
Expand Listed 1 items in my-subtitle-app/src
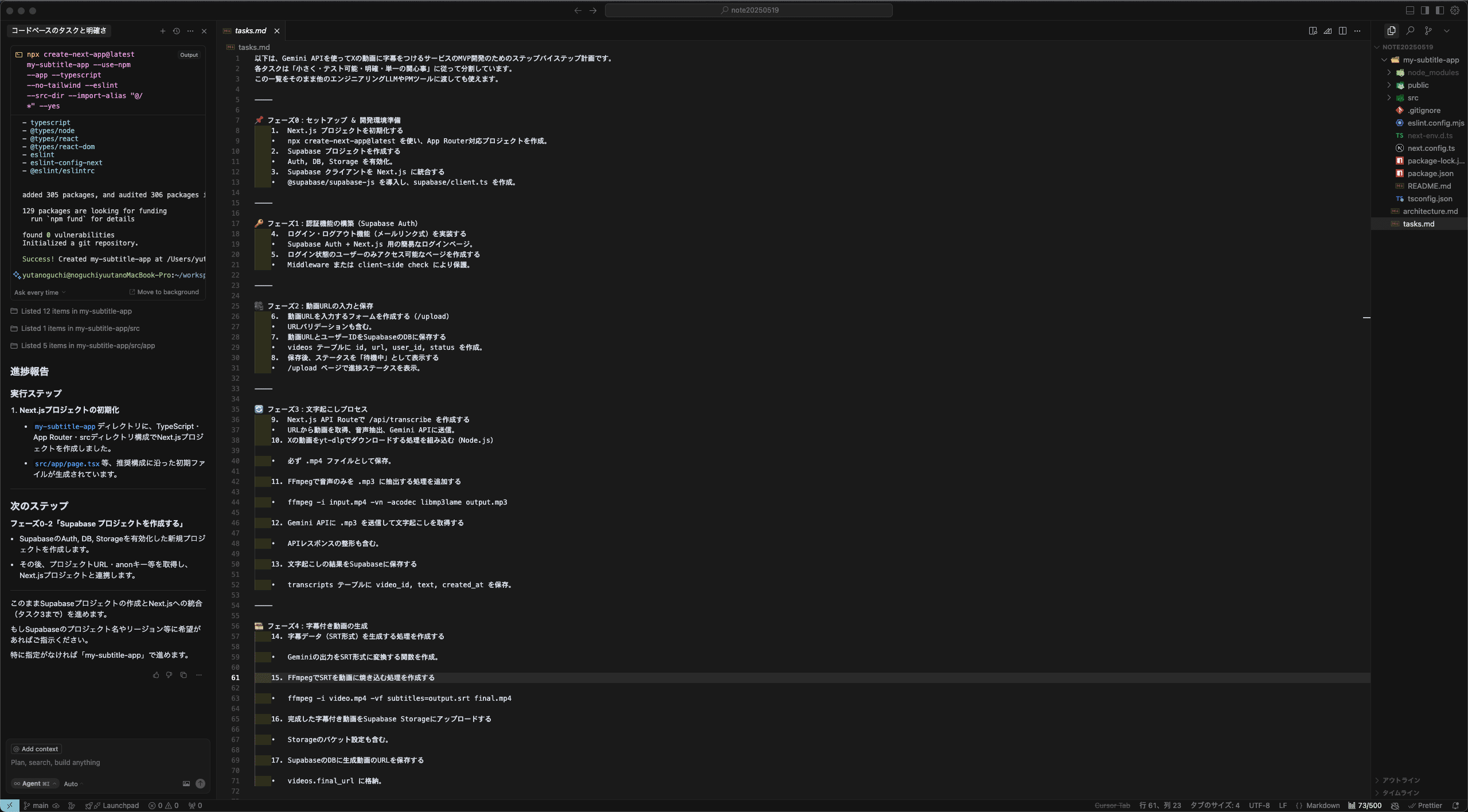click(80, 329)
